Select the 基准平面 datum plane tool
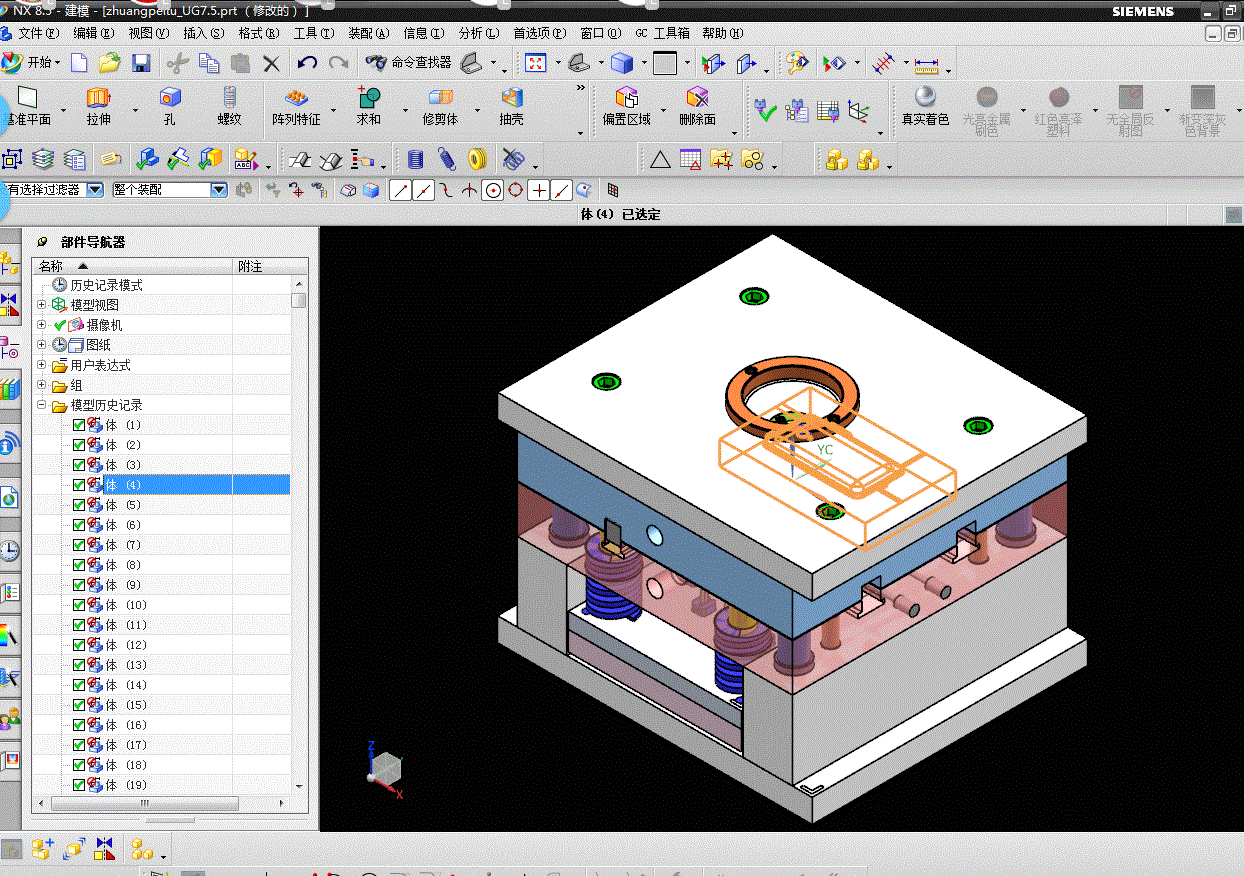Screen dimensions: 1244x876 point(28,106)
